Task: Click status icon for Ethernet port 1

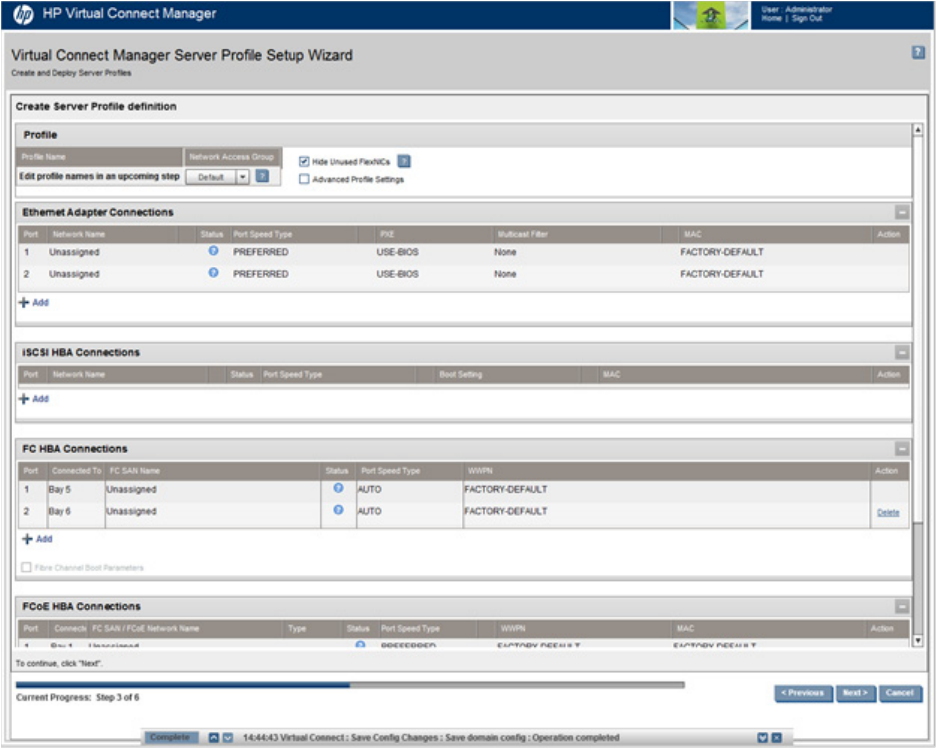Action: click(x=213, y=251)
